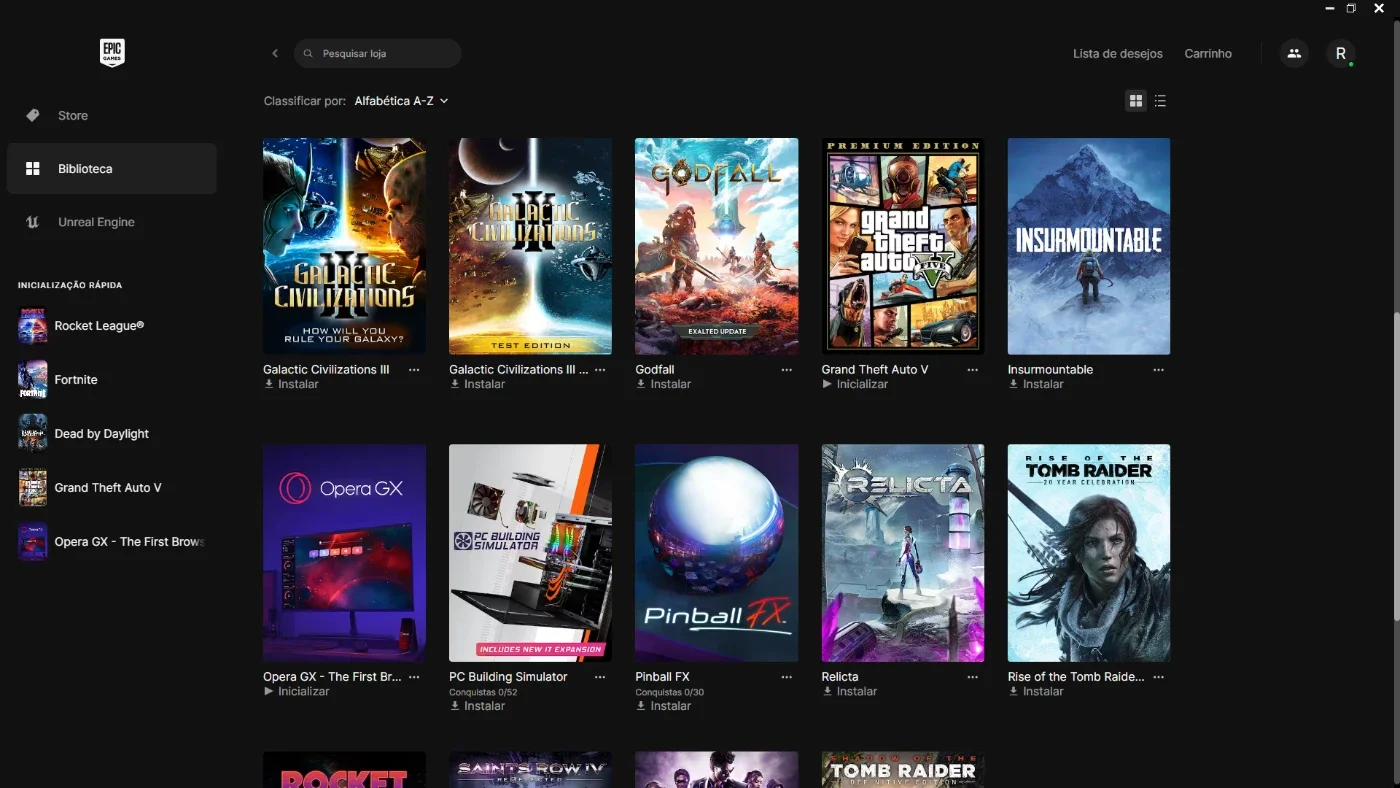Image resolution: width=1400 pixels, height=788 pixels.
Task: Click the Pesquisar loja search field
Action: [378, 53]
